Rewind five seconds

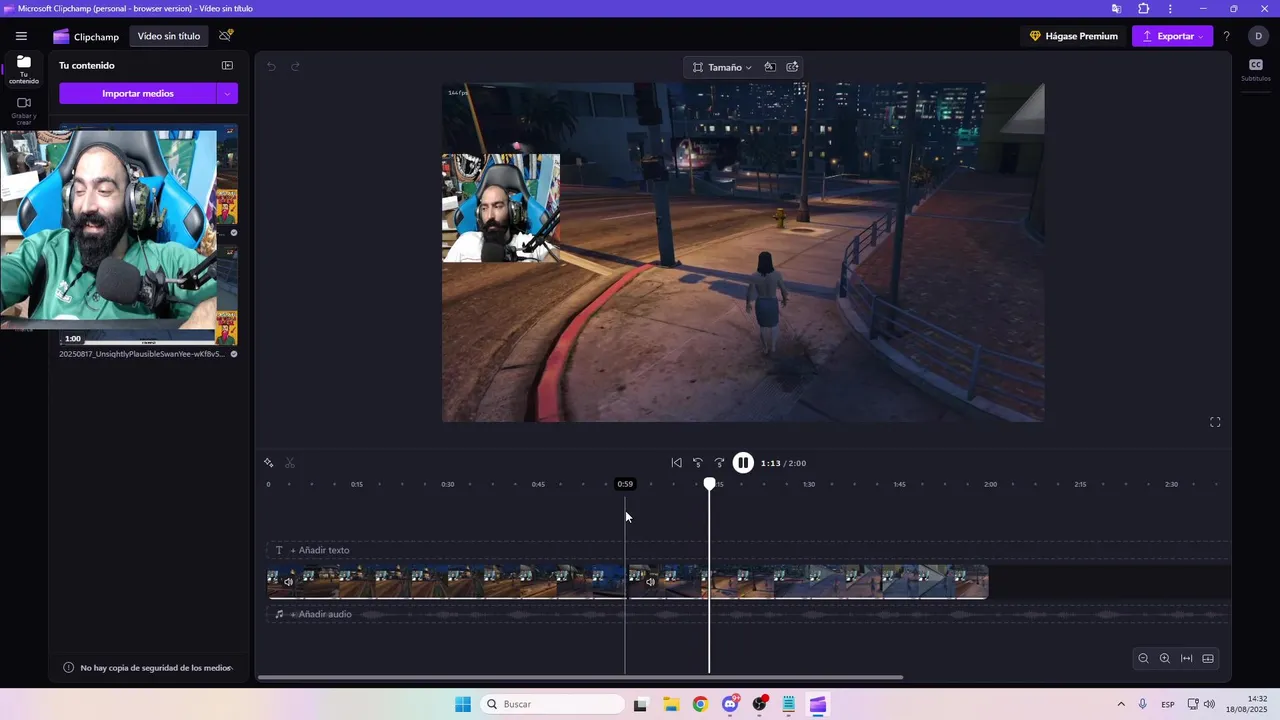698,463
